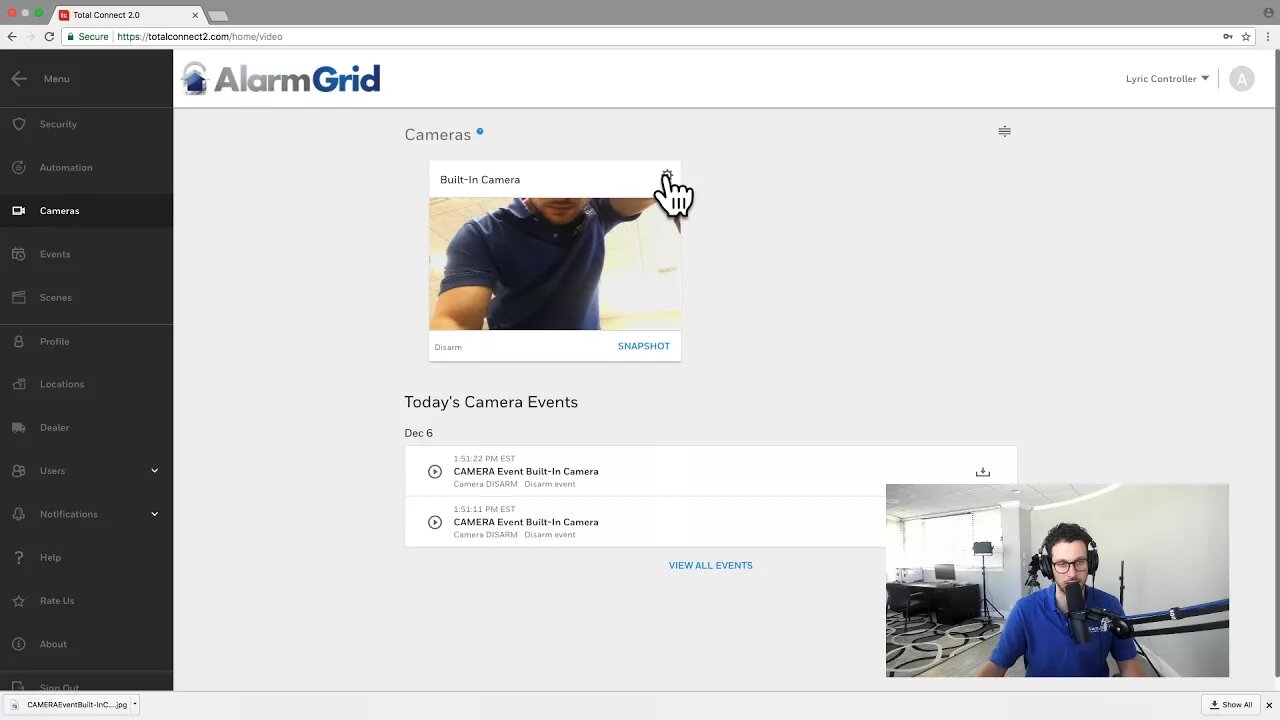Click the Cameras help info dot

tap(480, 131)
